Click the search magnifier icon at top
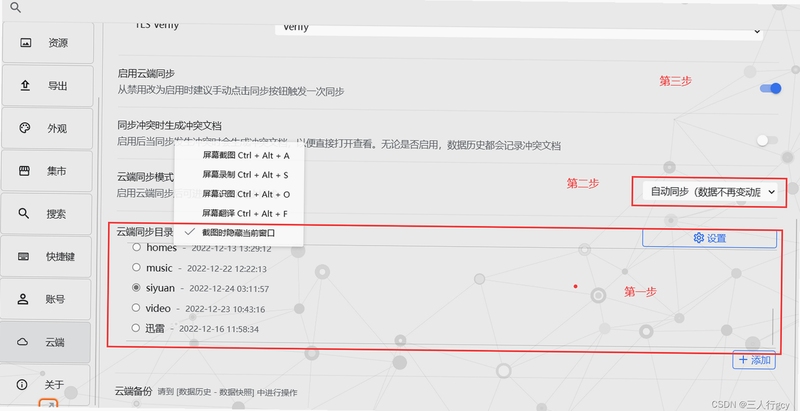The height and width of the screenshot is (411, 800). (x=16, y=8)
